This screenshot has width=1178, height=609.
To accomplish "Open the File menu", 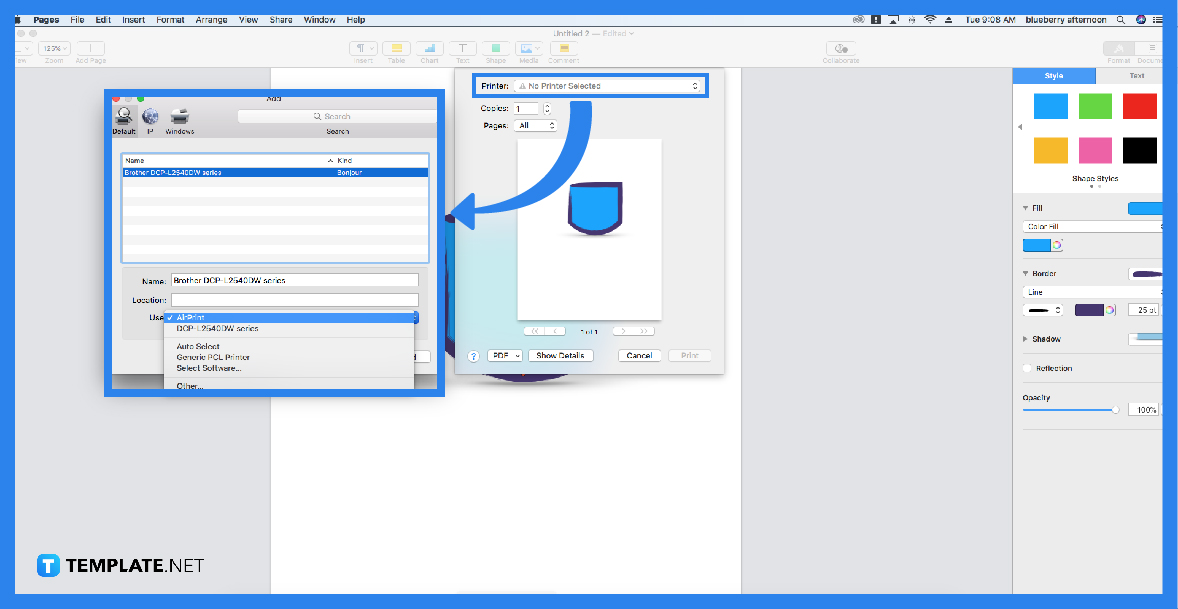I will click(77, 20).
